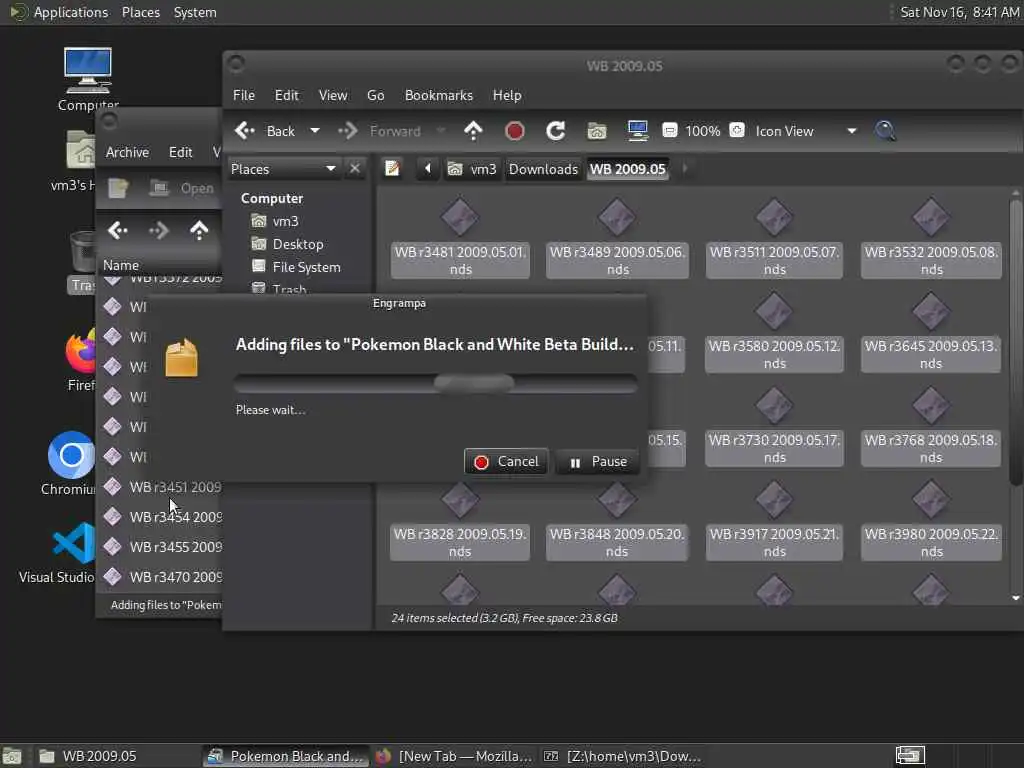This screenshot has width=1024, height=768.
Task: Toggle text-based location bar edit icon
Action: pos(392,168)
